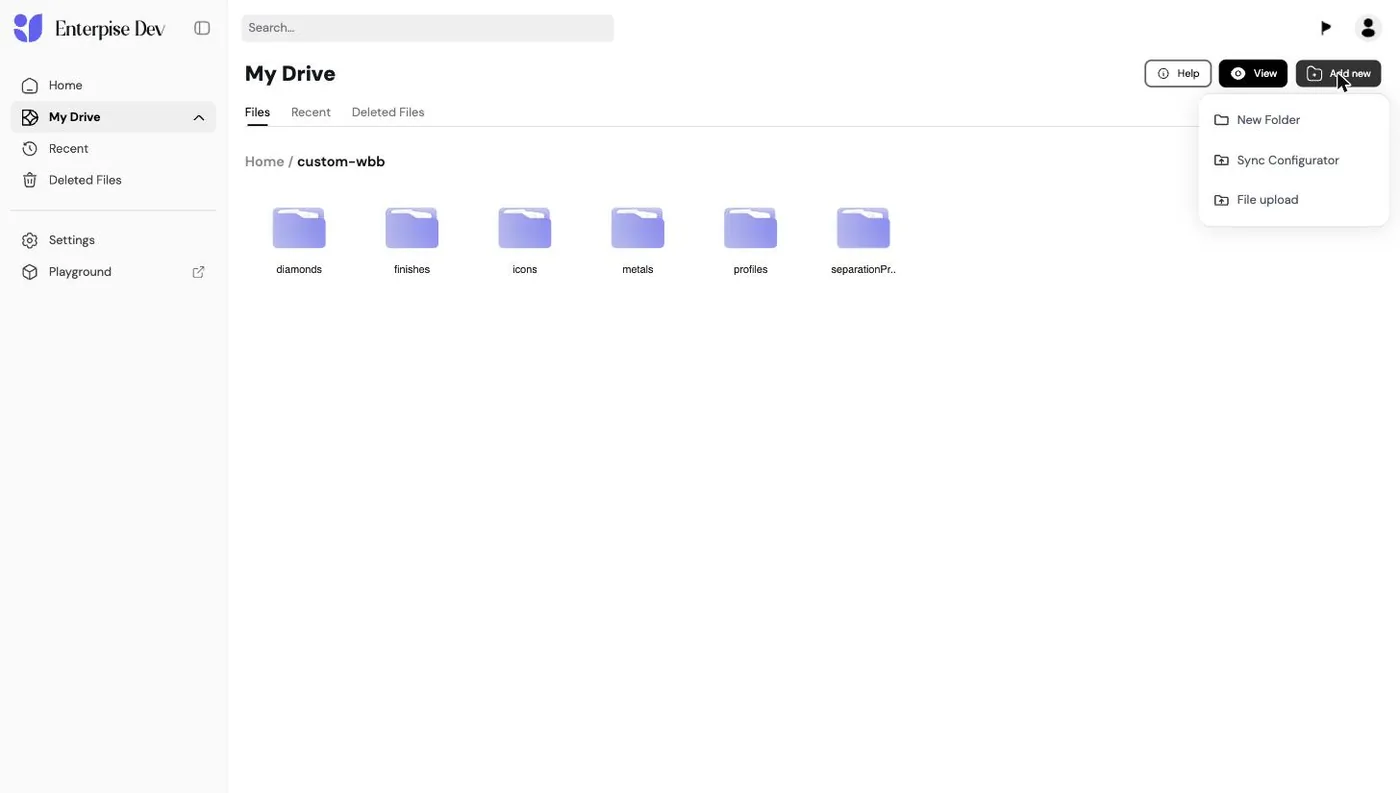Viewport: 1400px width, 793px height.
Task: Switch to the Deleted Files tab
Action: coord(388,112)
